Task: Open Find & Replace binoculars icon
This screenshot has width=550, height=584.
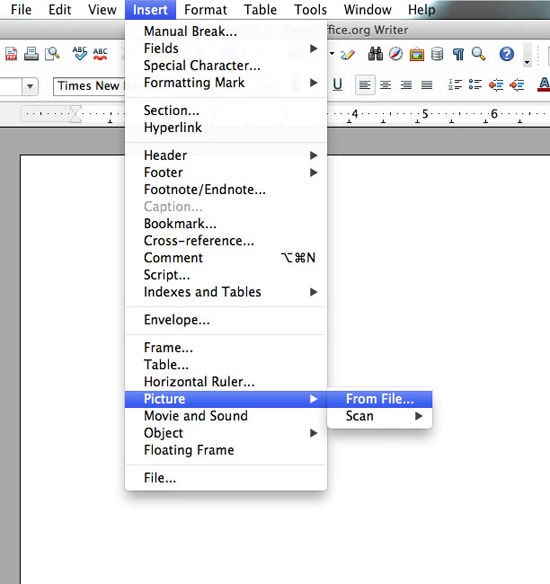Action: click(375, 54)
